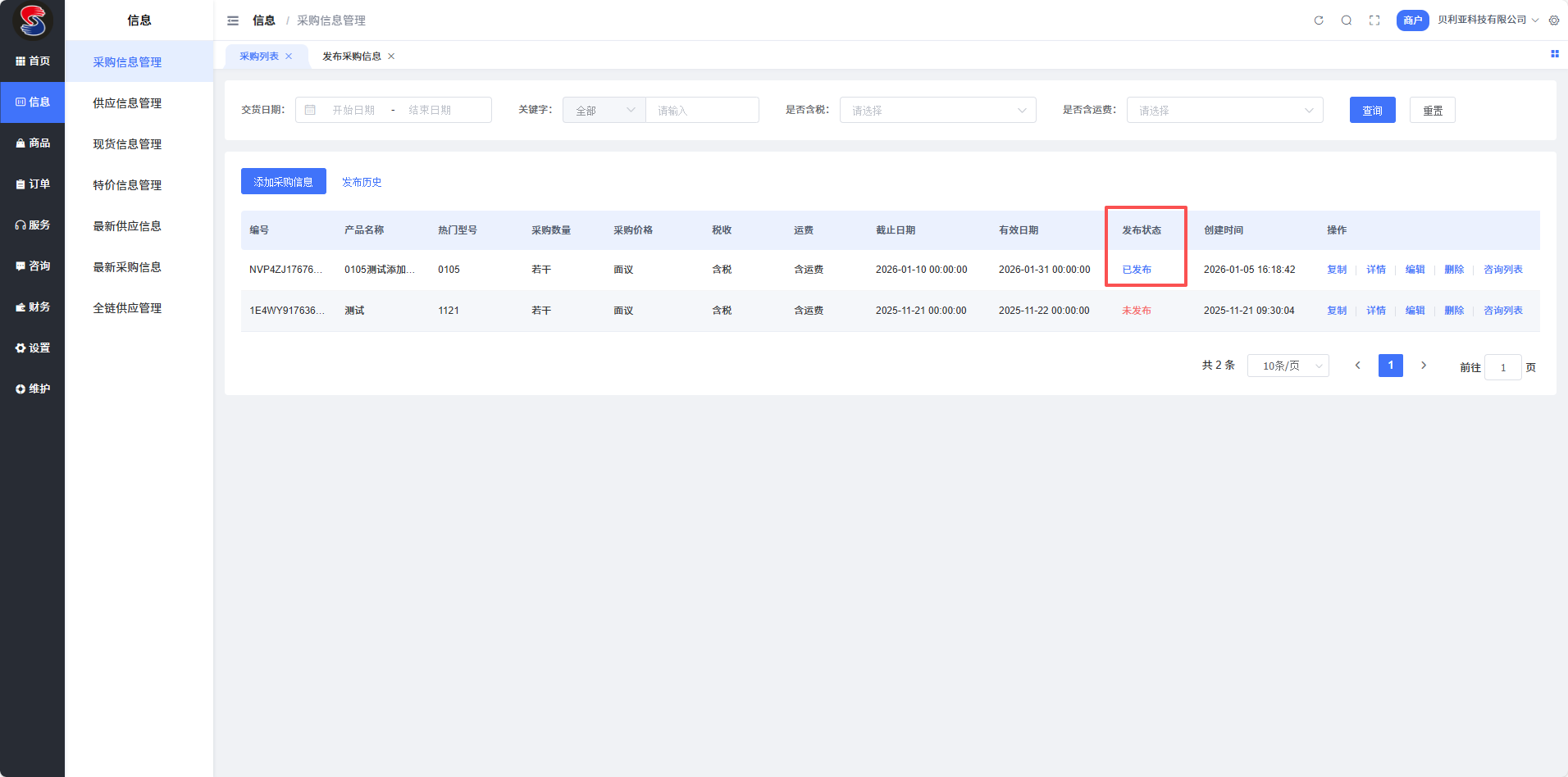
Task: Open the 发布历史 link
Action: (x=362, y=182)
